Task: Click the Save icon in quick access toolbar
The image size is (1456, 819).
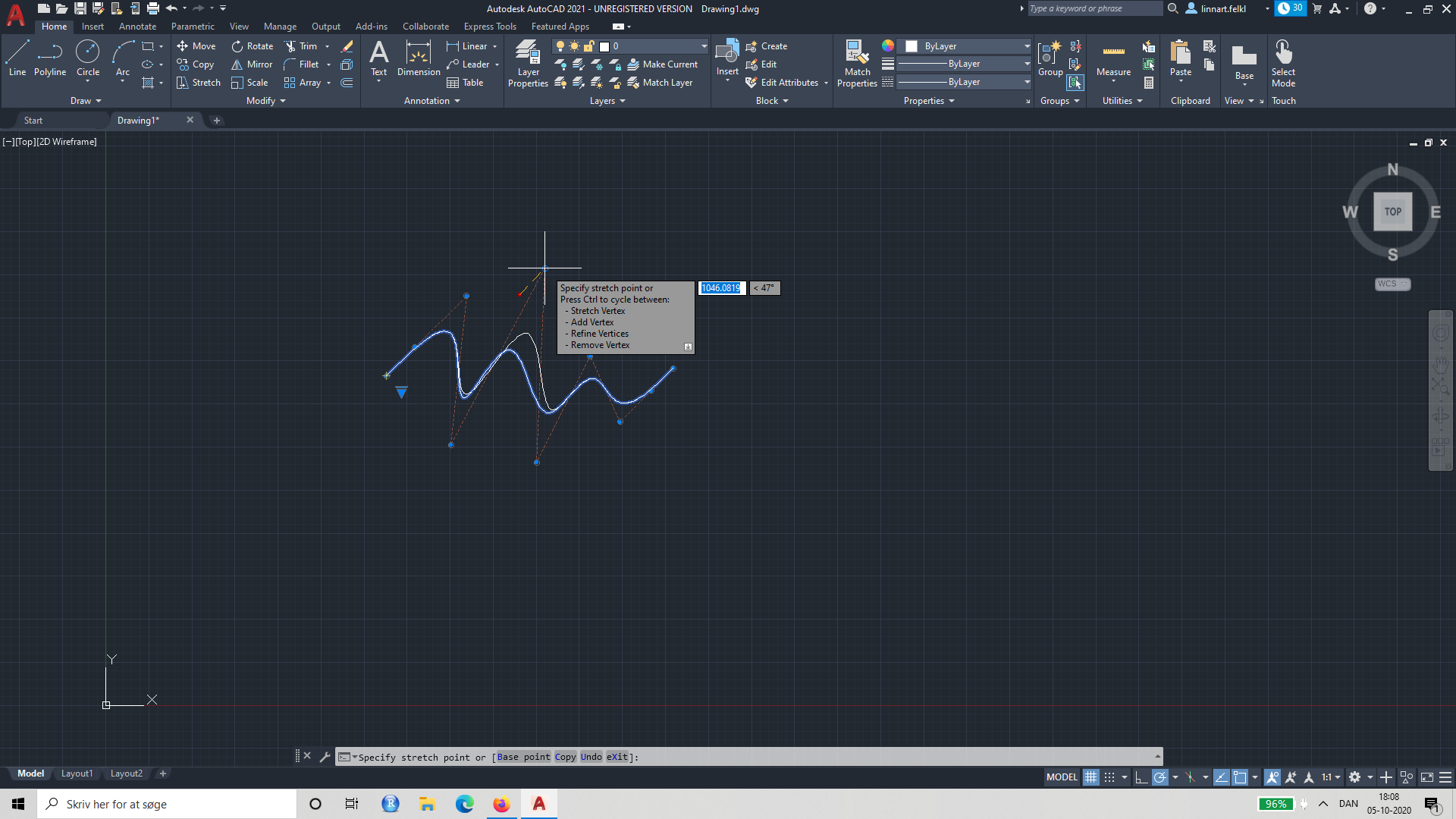Action: pyautogui.click(x=80, y=8)
